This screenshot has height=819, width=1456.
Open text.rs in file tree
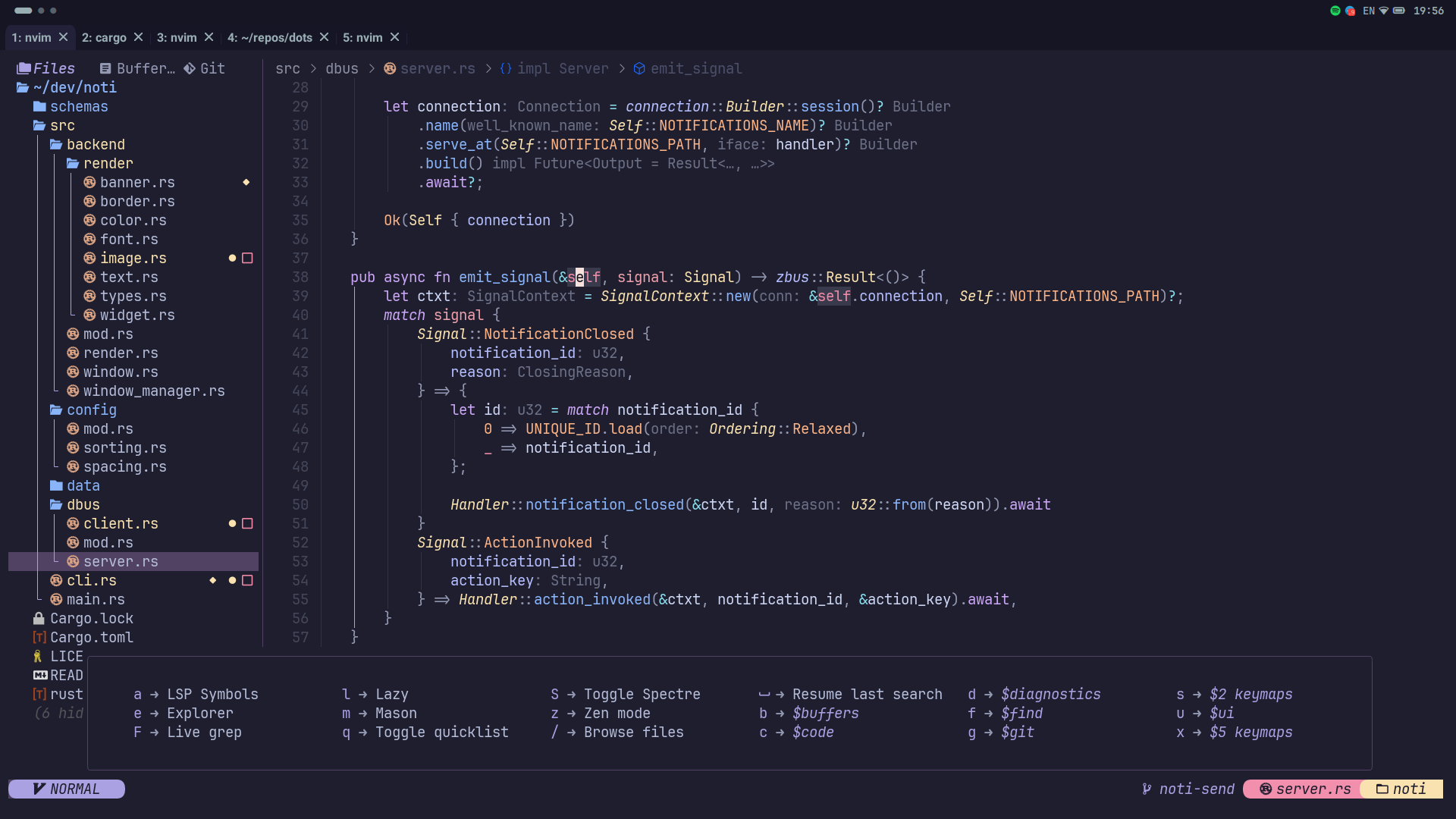[x=121, y=277]
